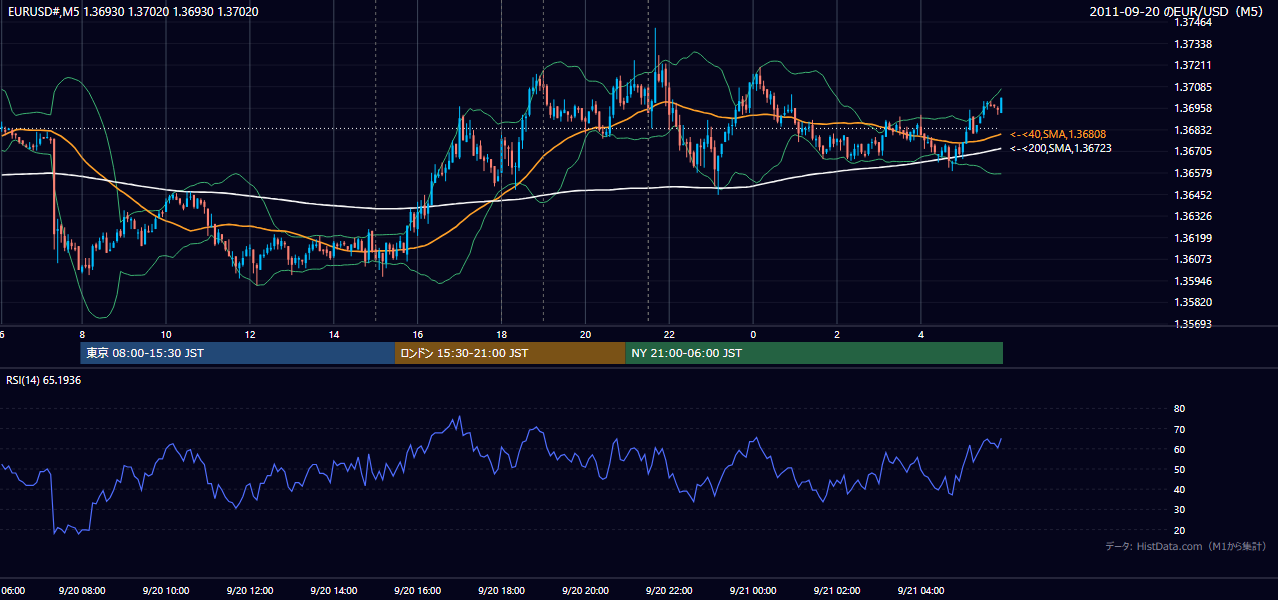This screenshot has width=1278, height=600.
Task: Click the 80 level on RSI scale
Action: [1179, 409]
